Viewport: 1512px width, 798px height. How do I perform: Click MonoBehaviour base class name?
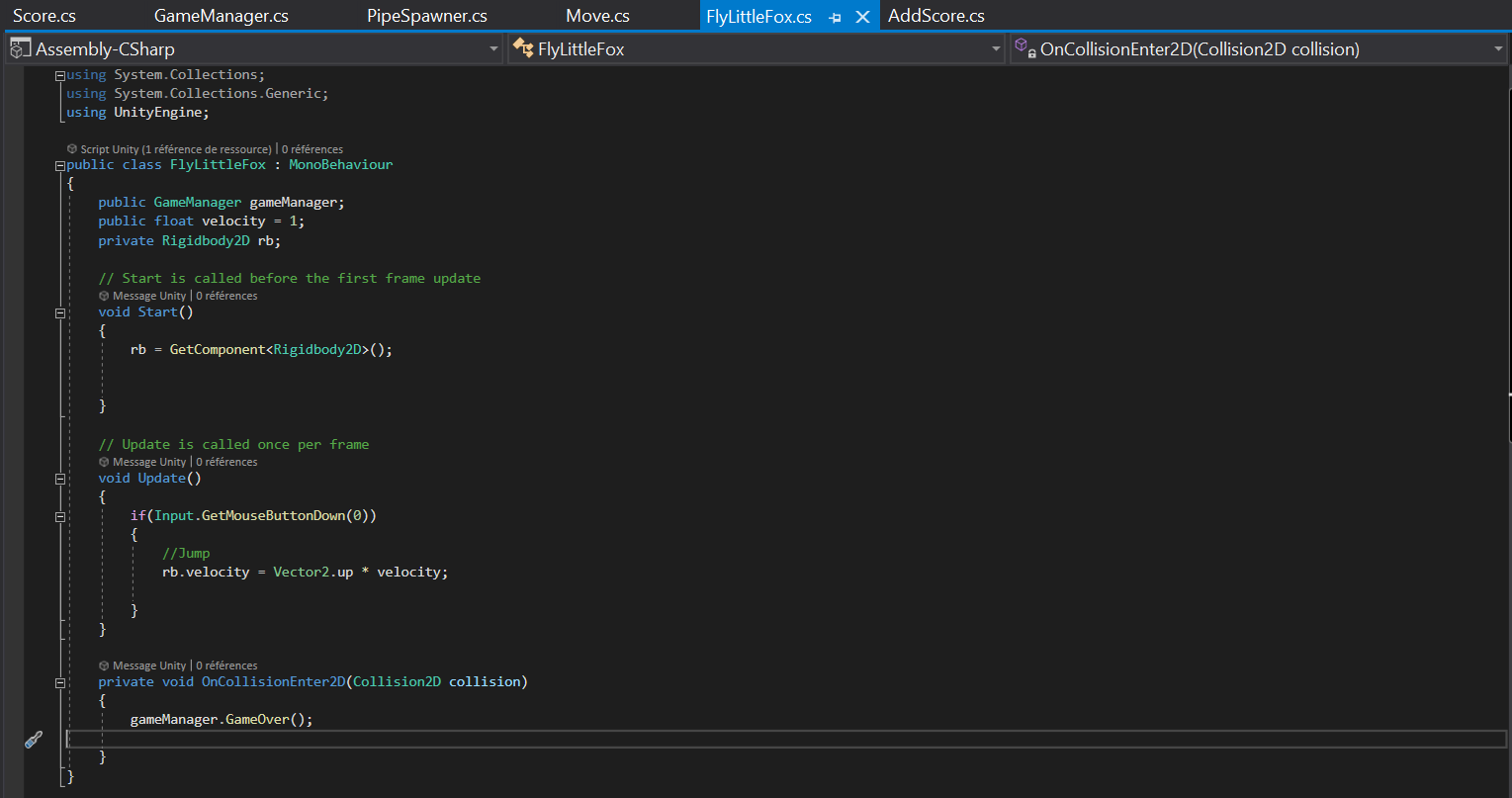tap(341, 164)
